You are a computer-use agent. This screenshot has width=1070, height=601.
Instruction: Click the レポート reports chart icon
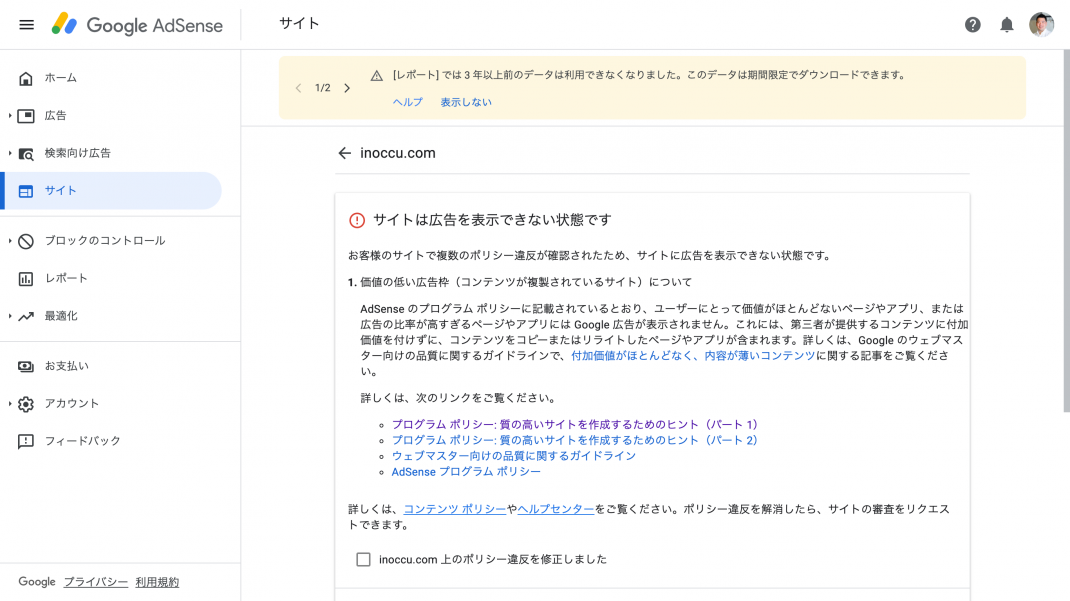(x=26, y=278)
